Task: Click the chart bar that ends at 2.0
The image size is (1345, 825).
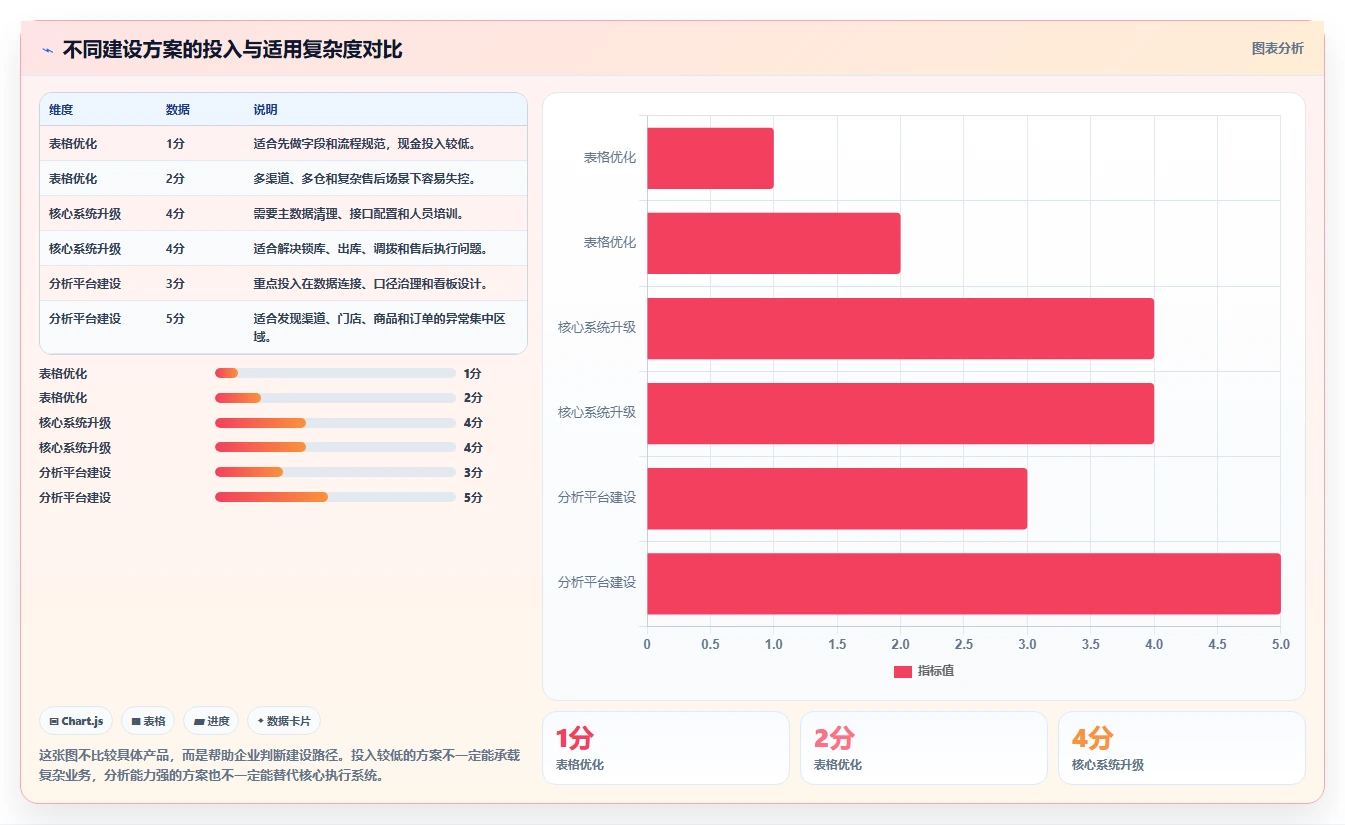Action: [x=773, y=243]
